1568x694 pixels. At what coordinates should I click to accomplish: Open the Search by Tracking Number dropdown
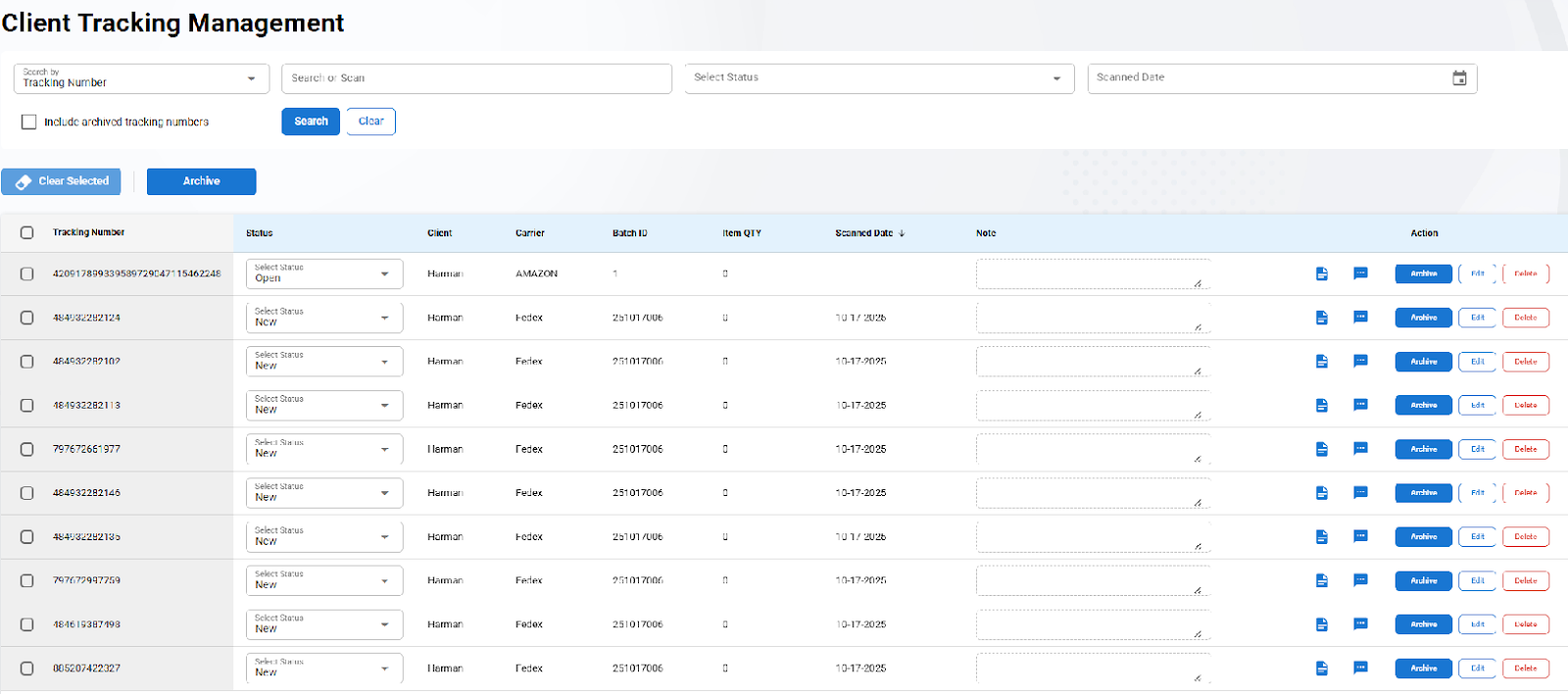pyautogui.click(x=141, y=78)
